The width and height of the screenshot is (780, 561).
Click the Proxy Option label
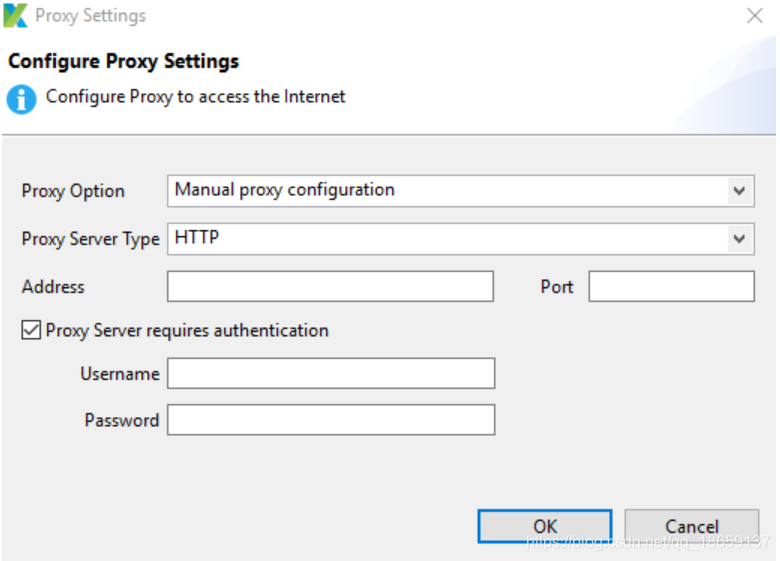point(73,191)
